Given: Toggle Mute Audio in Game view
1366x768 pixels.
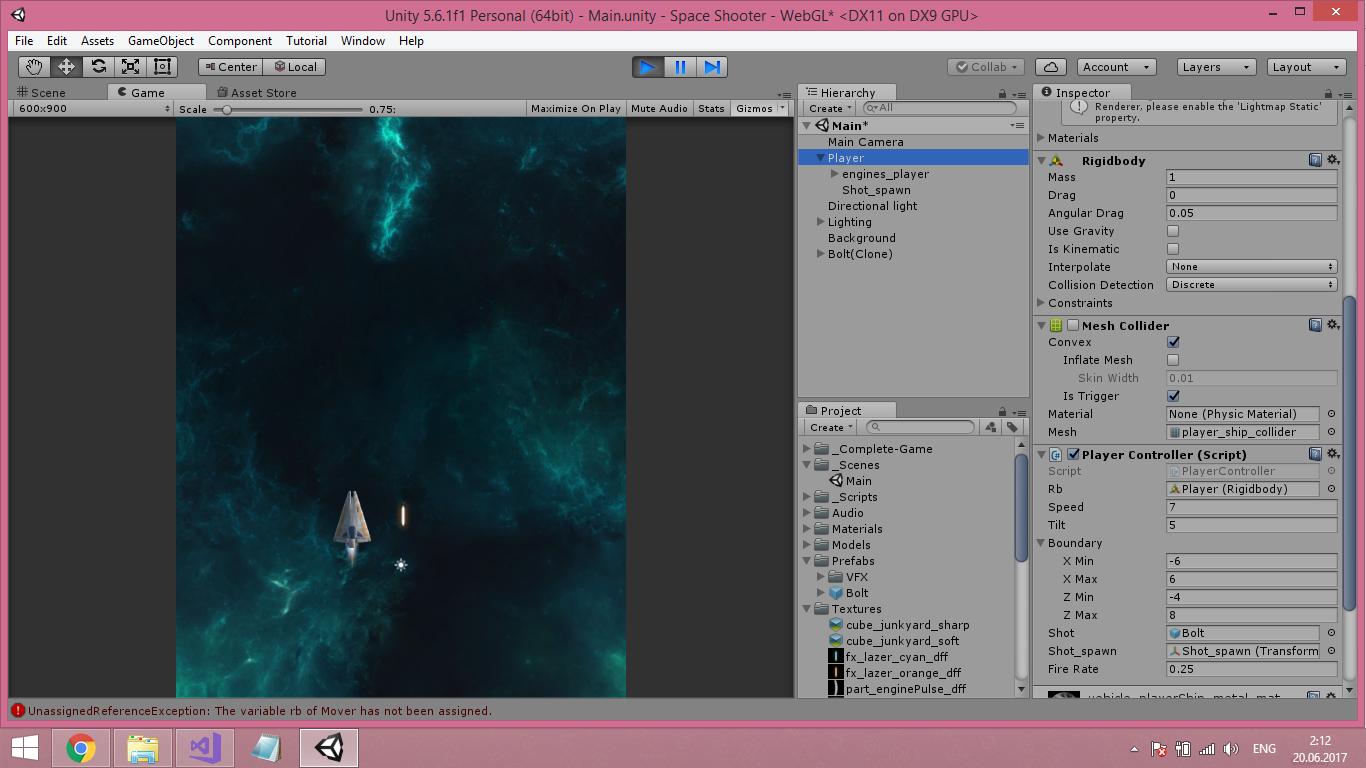Looking at the screenshot, I should pyautogui.click(x=659, y=108).
